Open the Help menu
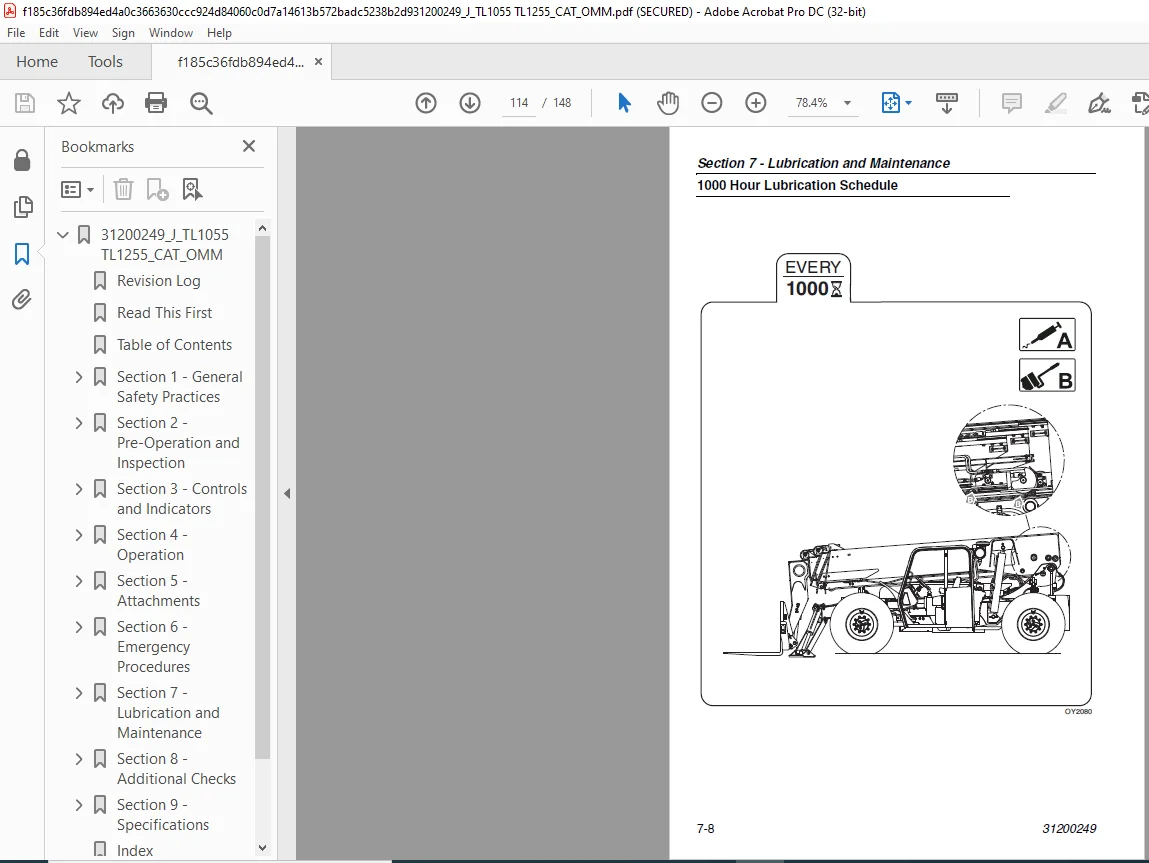Image resolution: width=1149 pixels, height=863 pixels. pyautogui.click(x=219, y=33)
